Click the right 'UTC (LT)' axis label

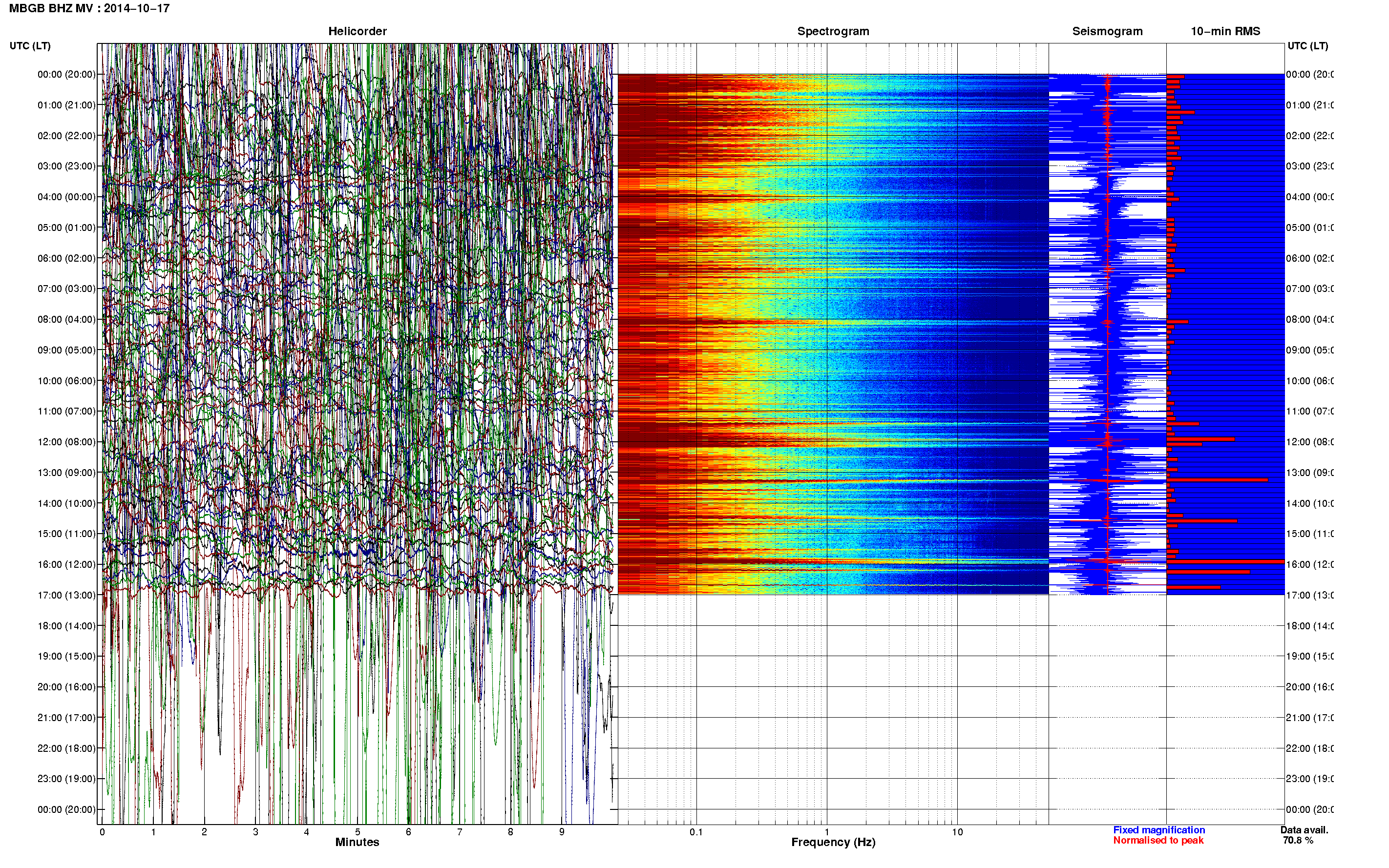coord(1307,46)
